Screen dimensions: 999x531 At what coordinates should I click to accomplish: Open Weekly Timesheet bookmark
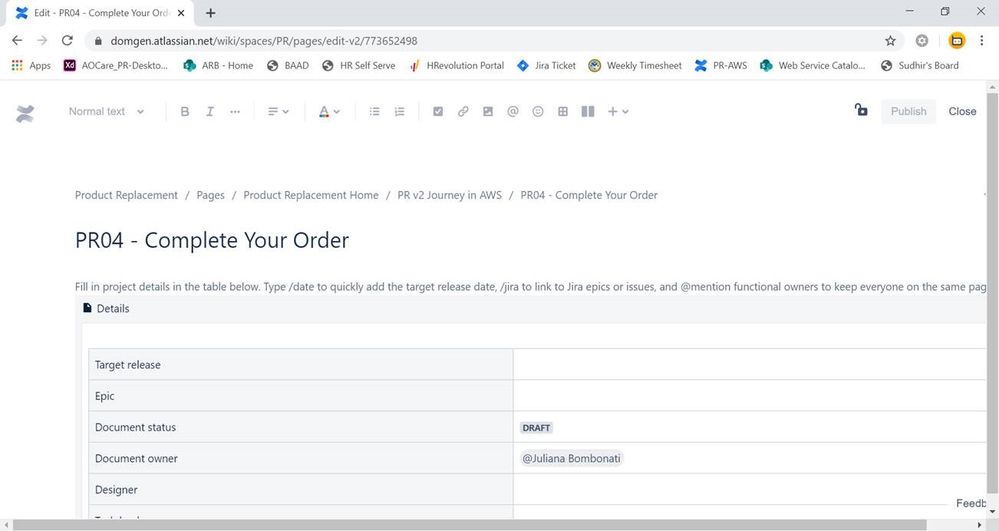635,65
